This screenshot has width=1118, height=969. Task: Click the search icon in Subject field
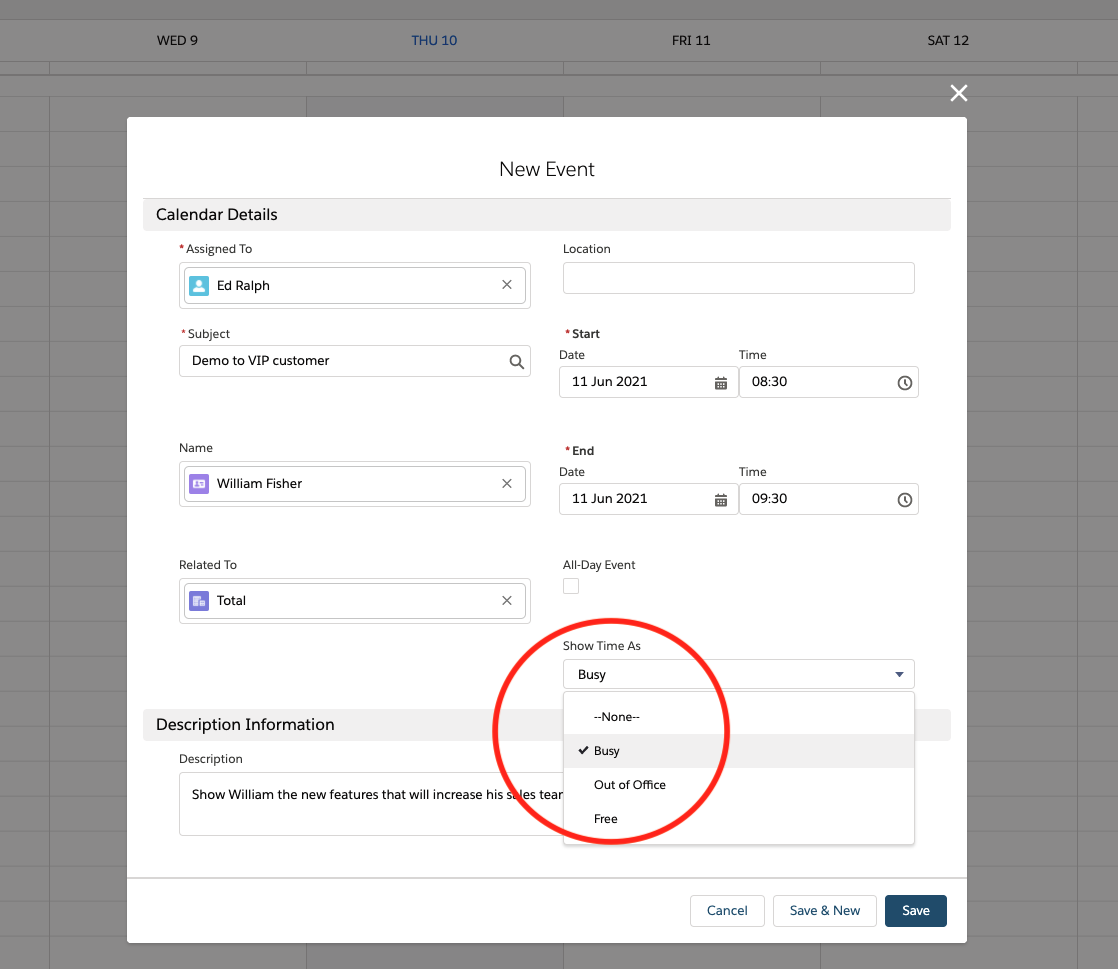tap(516, 362)
